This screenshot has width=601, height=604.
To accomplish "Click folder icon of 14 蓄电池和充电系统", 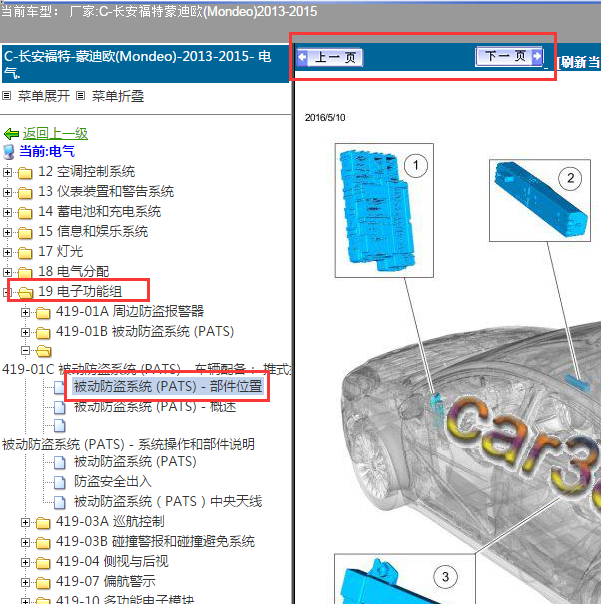I will (25, 213).
